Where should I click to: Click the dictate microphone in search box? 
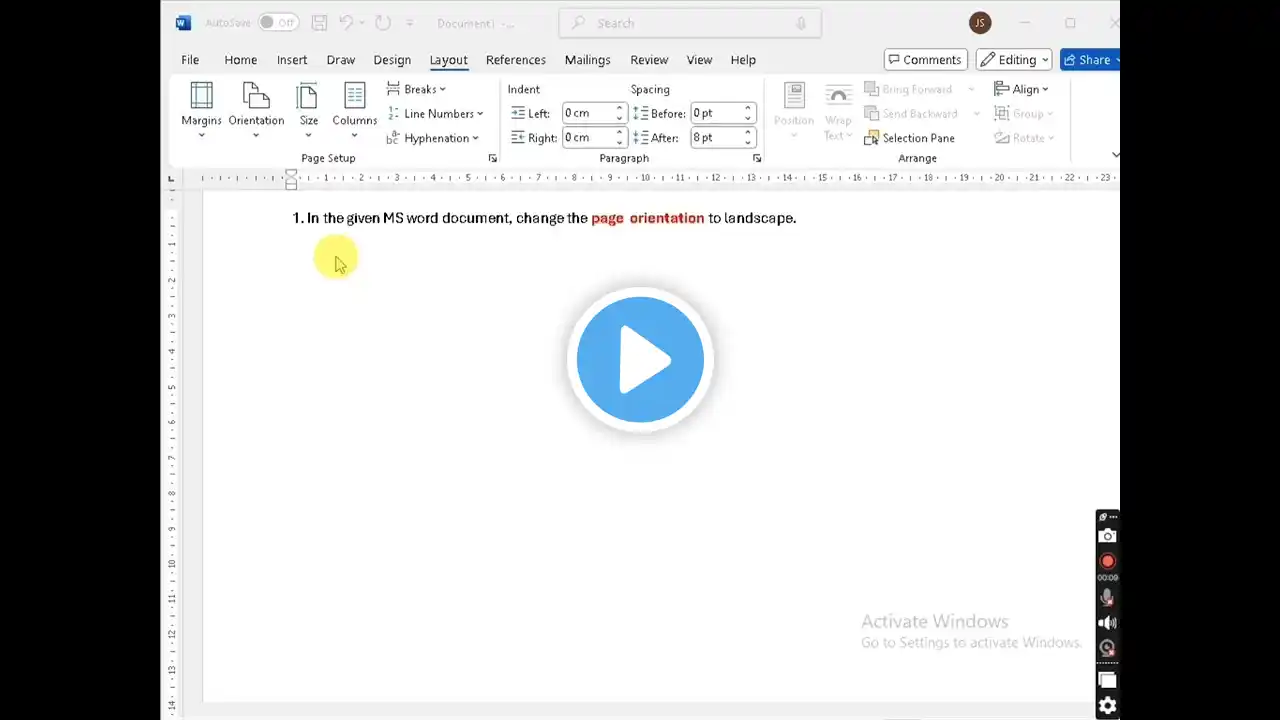[x=801, y=23]
